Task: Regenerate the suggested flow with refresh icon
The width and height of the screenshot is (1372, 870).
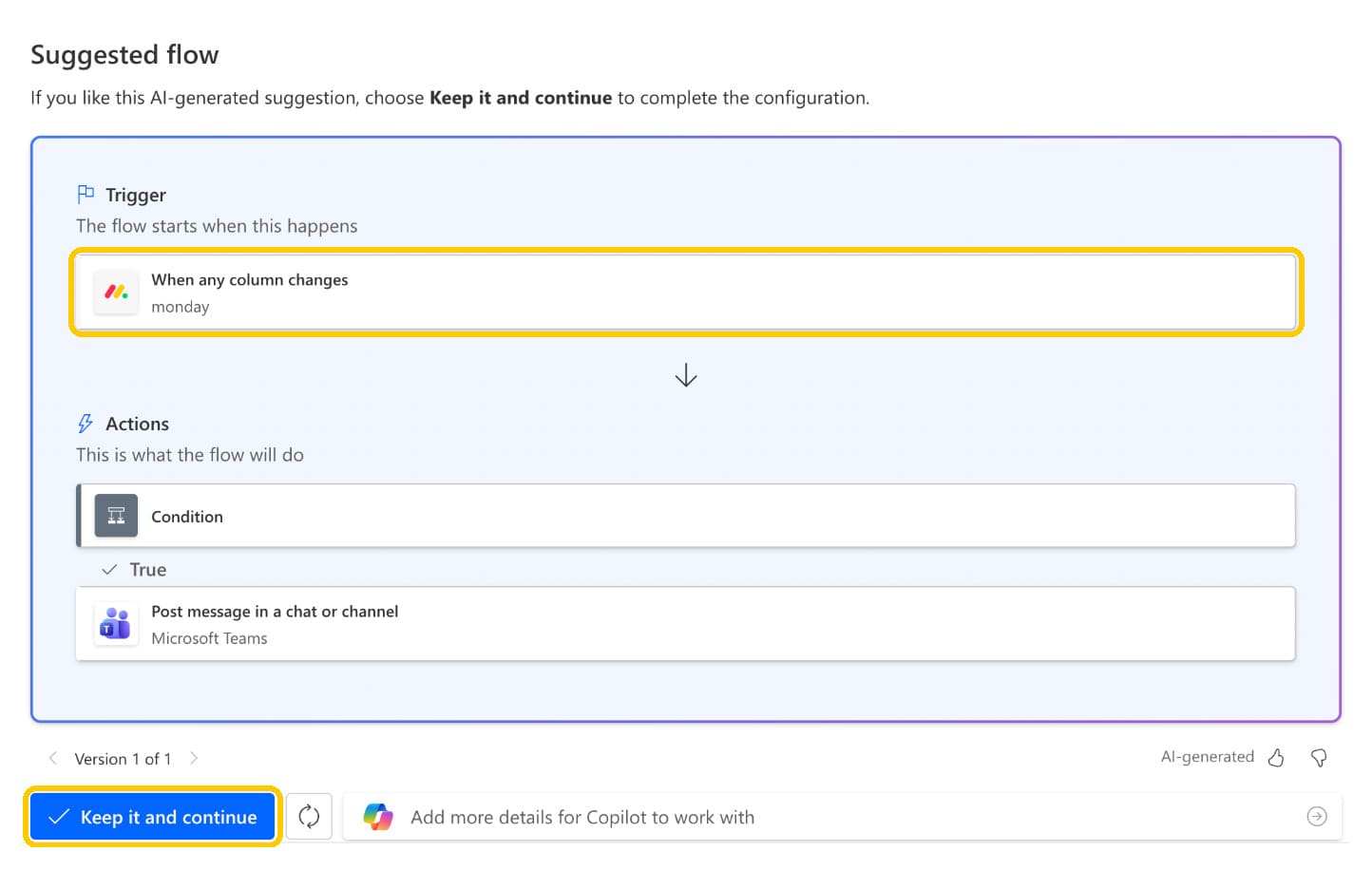Action: click(x=309, y=817)
